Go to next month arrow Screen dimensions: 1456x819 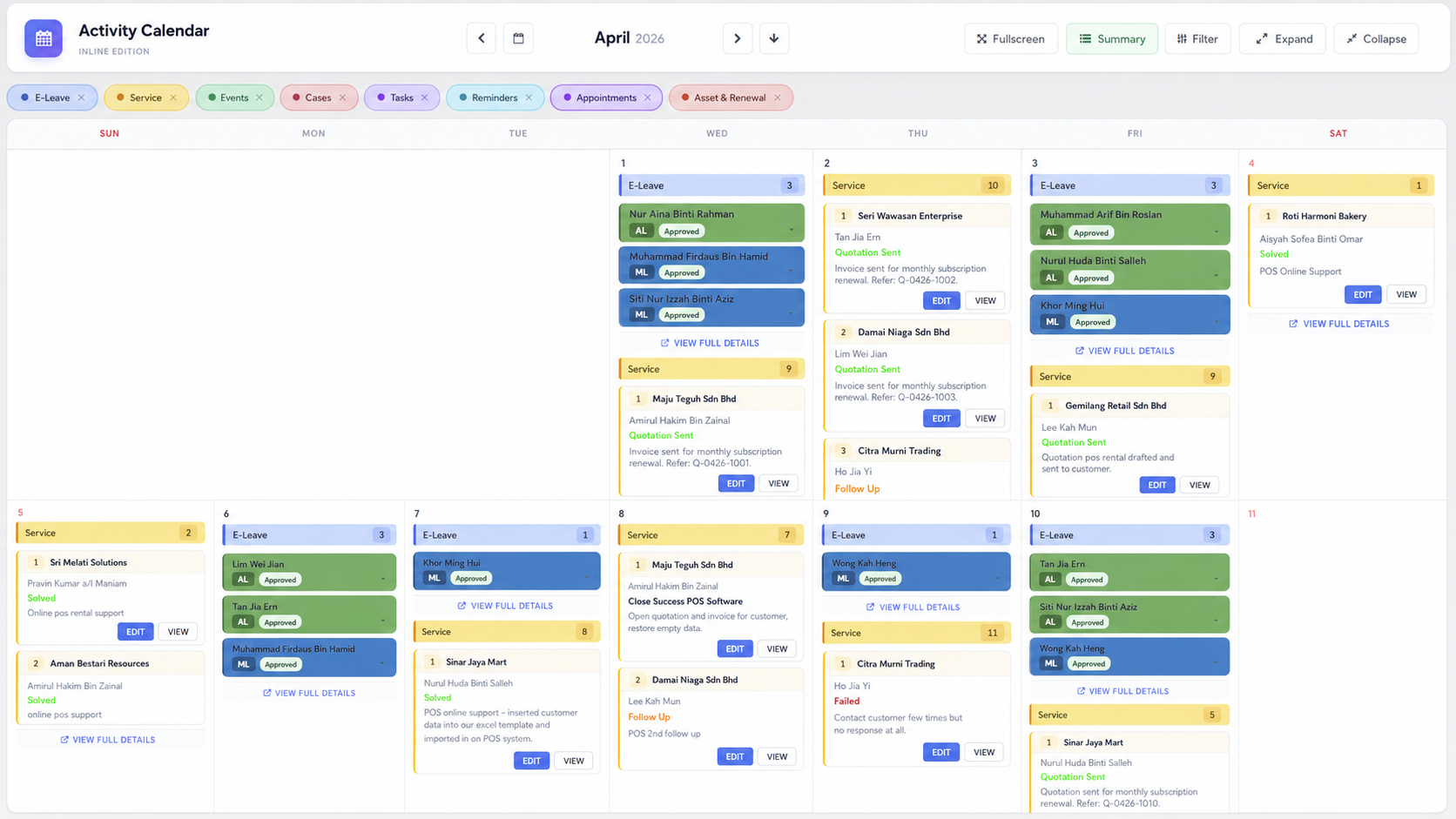coord(738,38)
